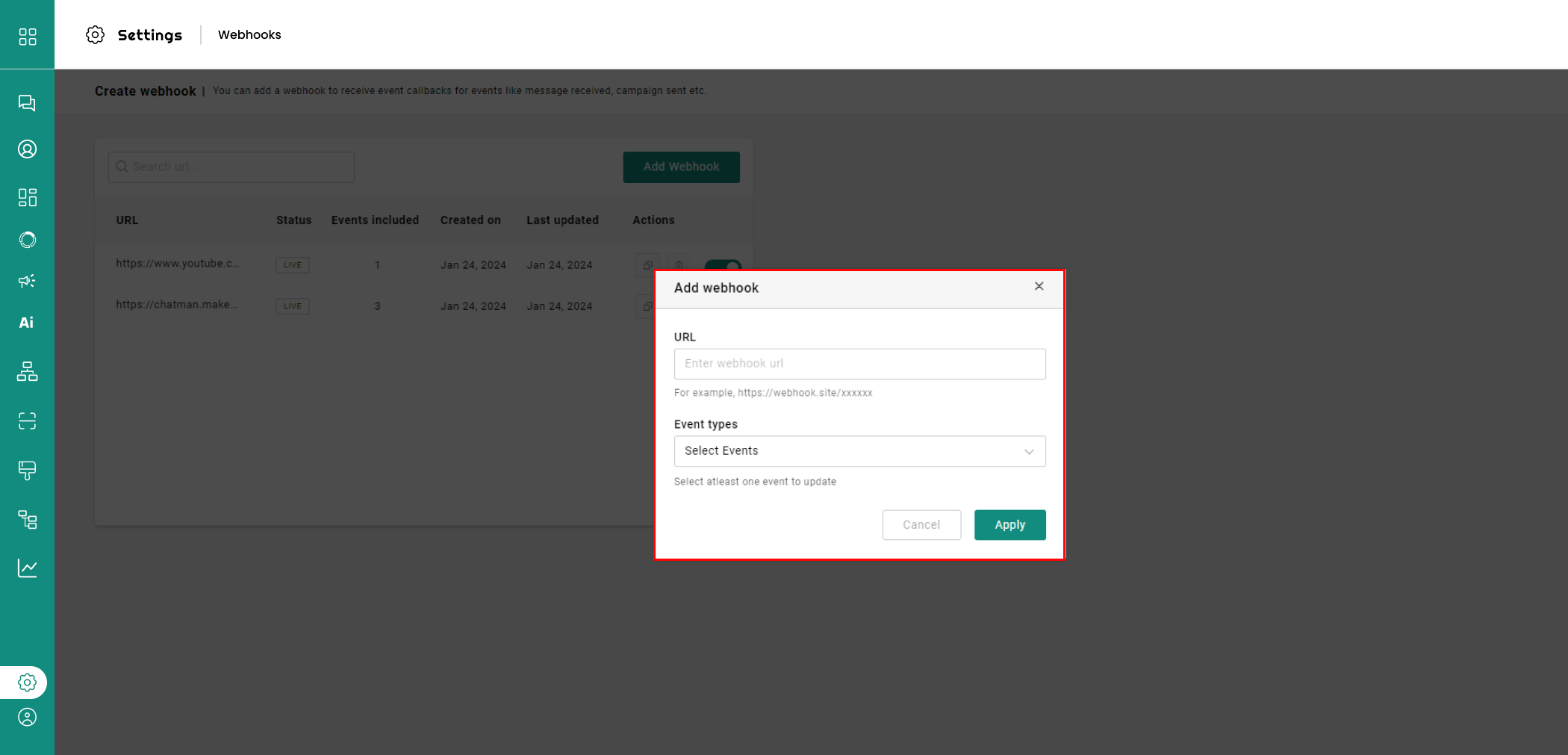Open the settings gear in sidebar
This screenshot has height=755, width=1568.
click(27, 683)
